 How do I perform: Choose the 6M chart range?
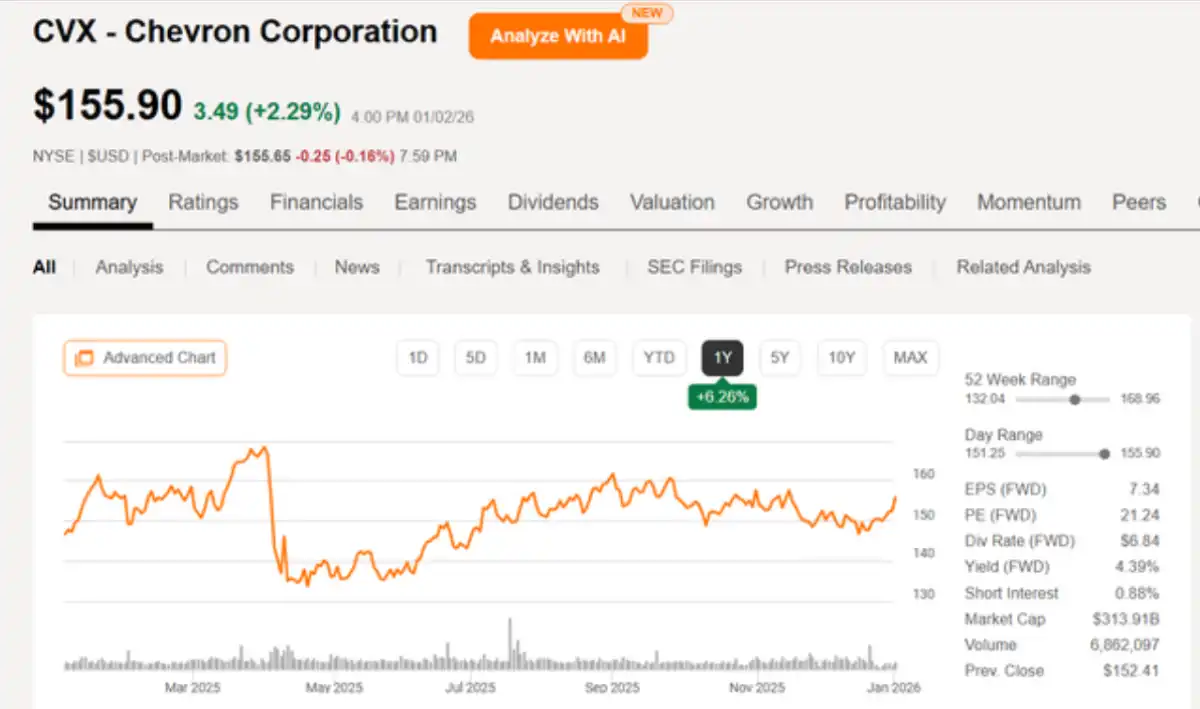tap(594, 358)
